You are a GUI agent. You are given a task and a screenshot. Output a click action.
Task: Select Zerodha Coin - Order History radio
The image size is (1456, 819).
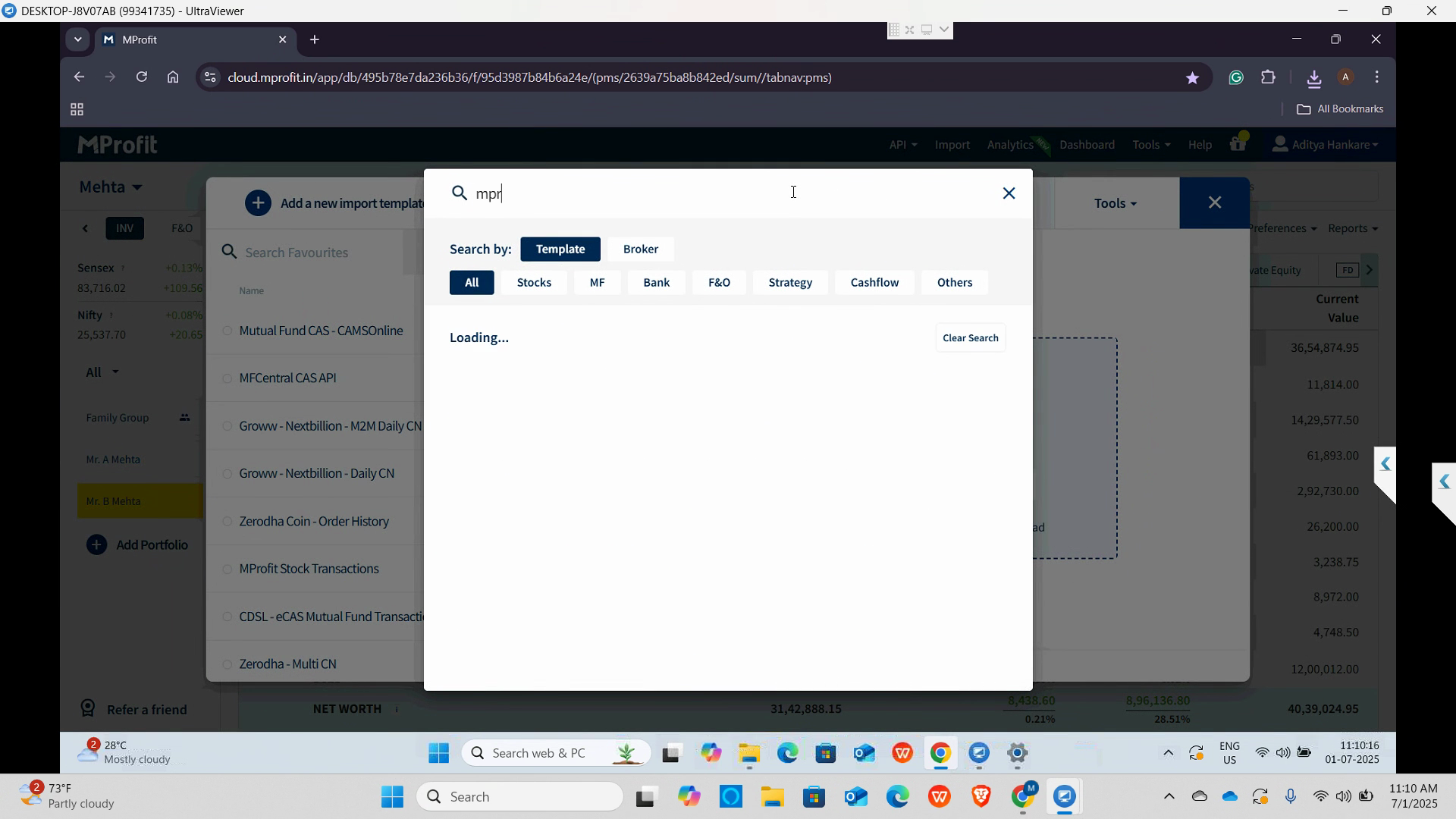click(x=227, y=522)
